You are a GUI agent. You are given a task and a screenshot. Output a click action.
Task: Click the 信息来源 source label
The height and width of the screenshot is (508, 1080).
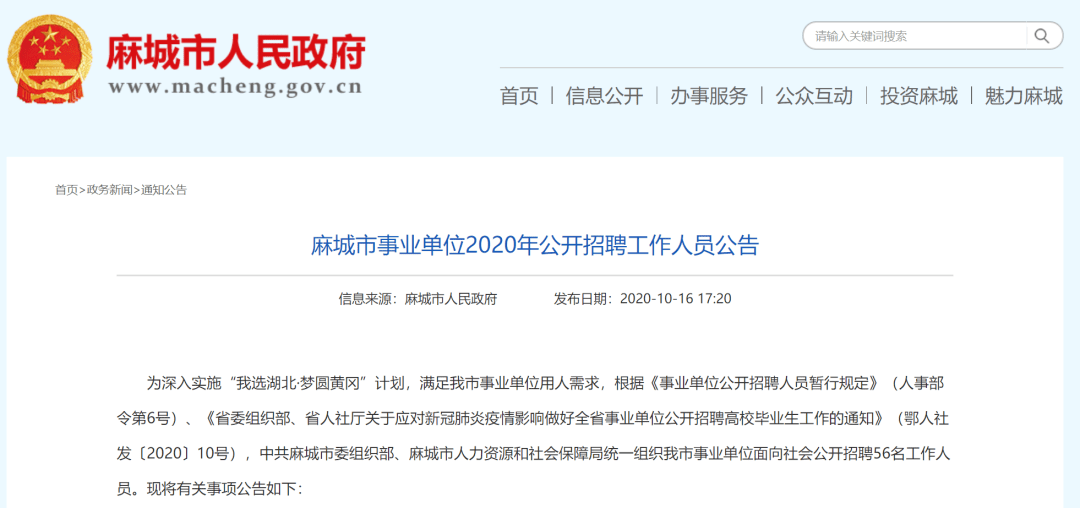366,299
